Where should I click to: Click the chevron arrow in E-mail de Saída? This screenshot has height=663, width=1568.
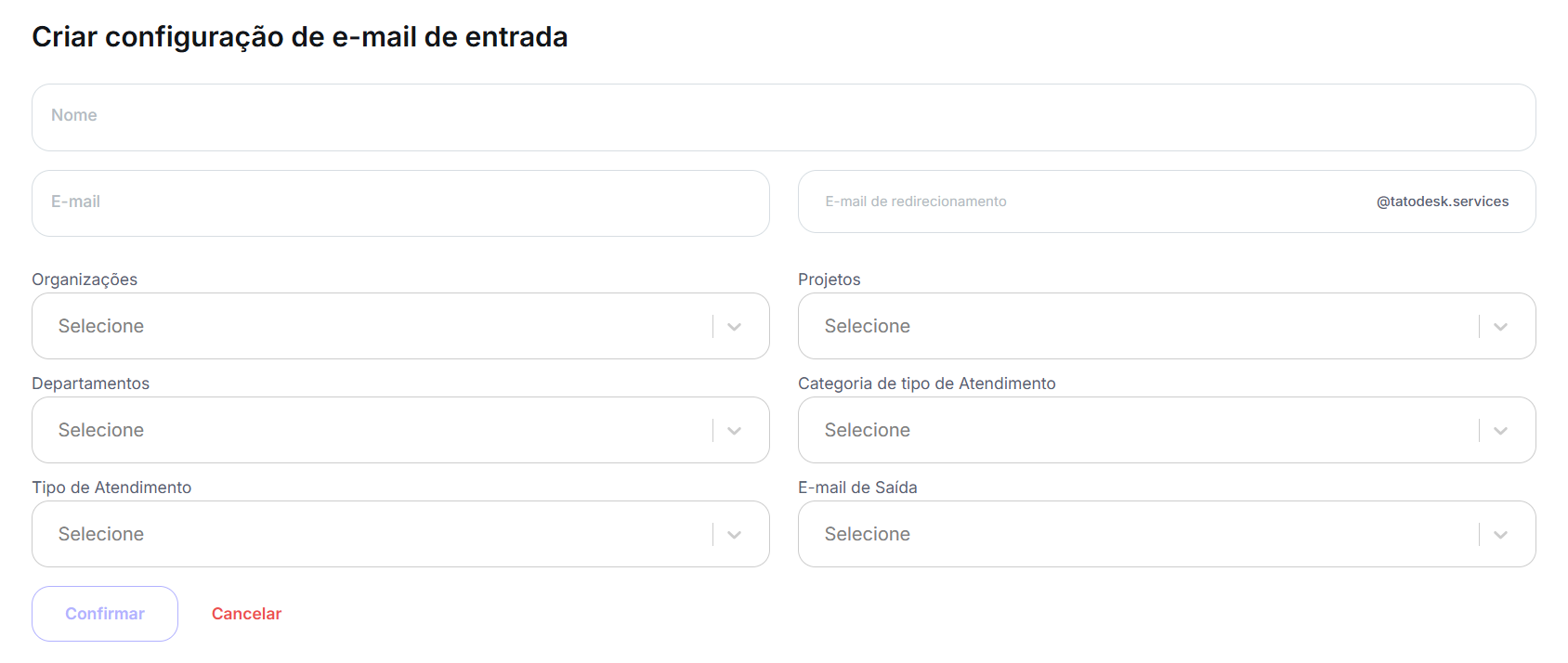coord(1500,535)
